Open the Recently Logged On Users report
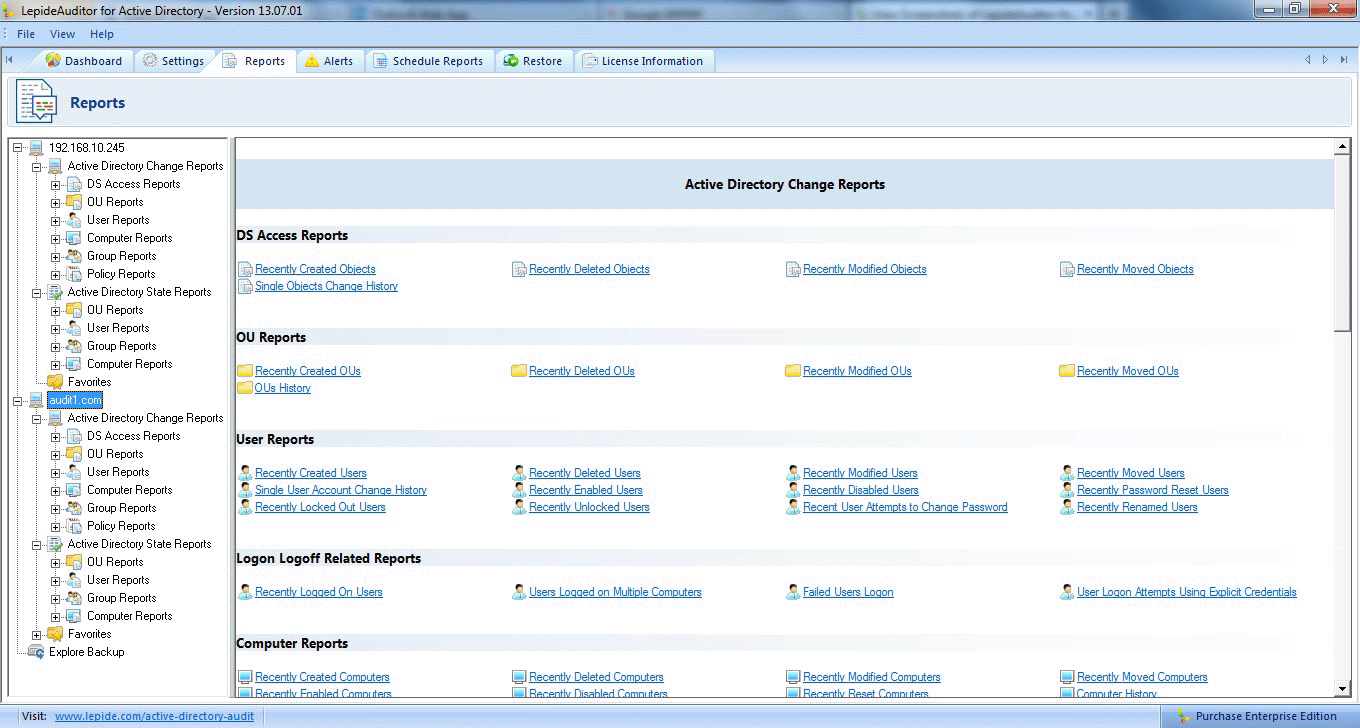1360x728 pixels. (x=319, y=592)
